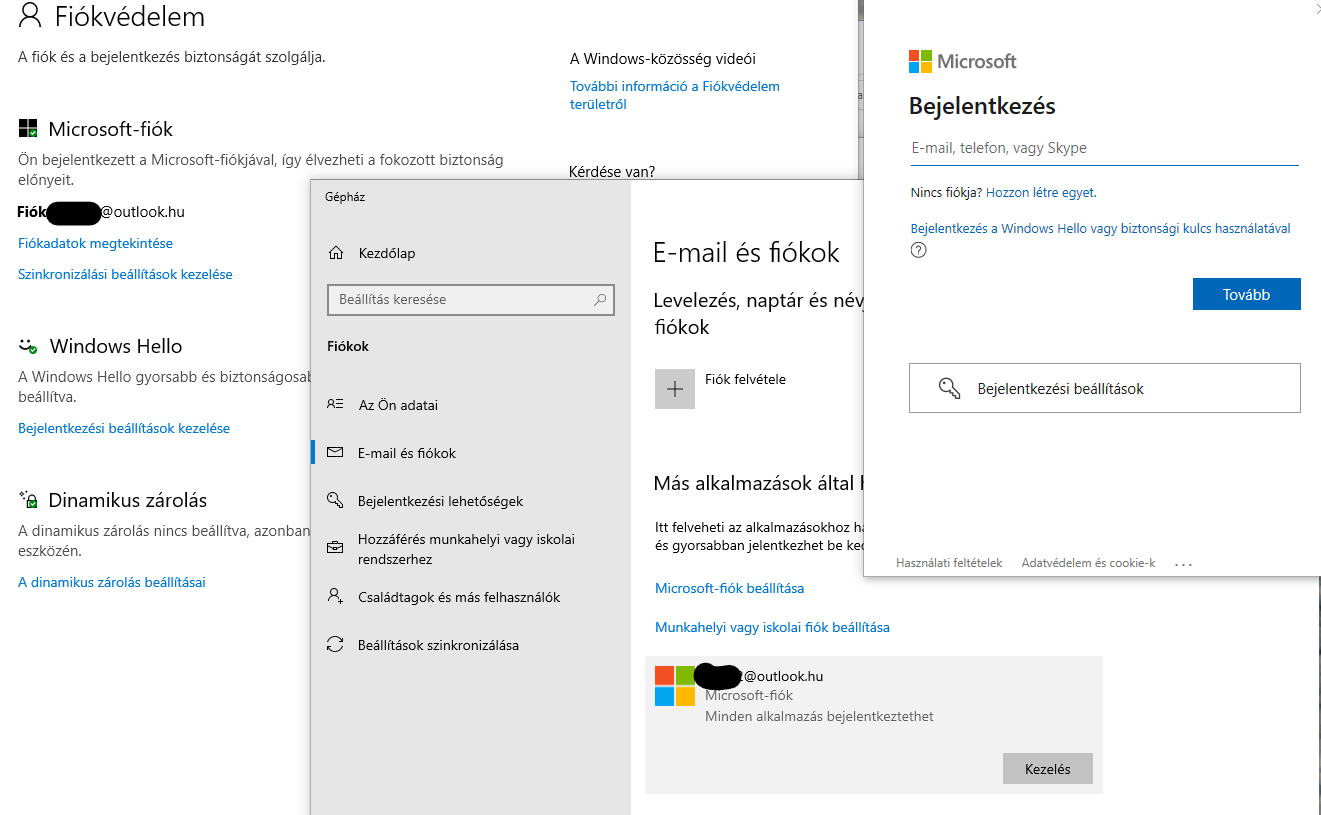Open További információ a Fiókvédelem területről link
This screenshot has height=815, width=1321.
[x=675, y=95]
